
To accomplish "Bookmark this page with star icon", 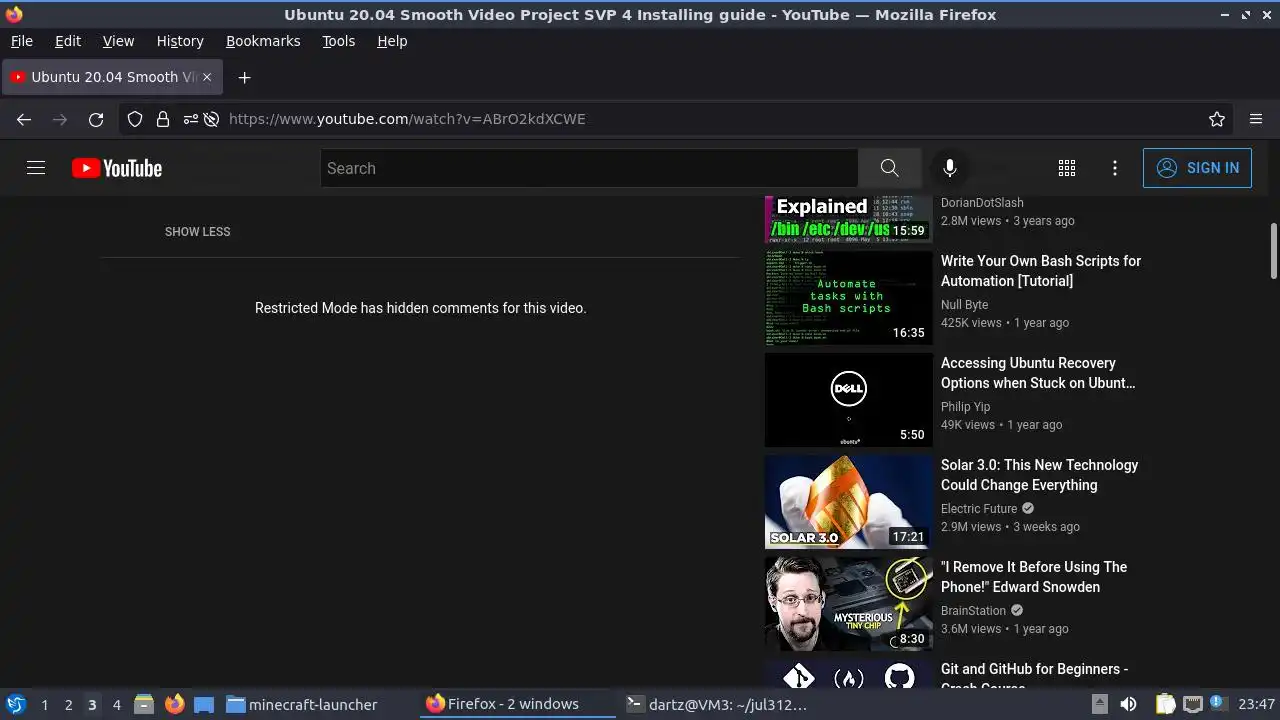I will [1217, 119].
